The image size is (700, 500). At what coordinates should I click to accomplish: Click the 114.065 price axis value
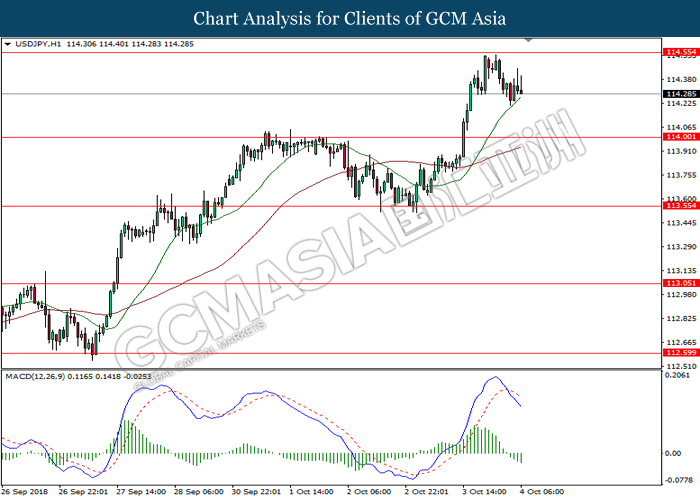point(681,127)
